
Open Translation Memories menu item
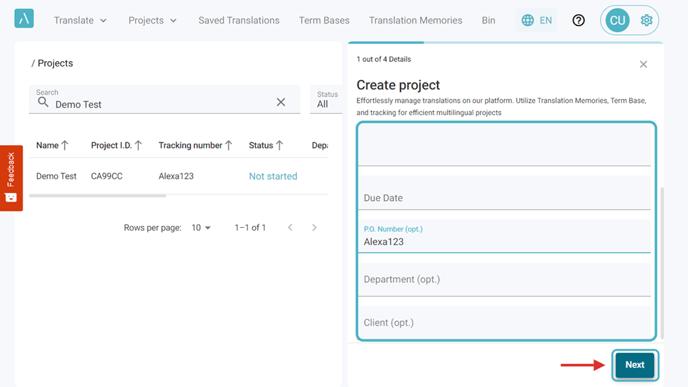(416, 20)
